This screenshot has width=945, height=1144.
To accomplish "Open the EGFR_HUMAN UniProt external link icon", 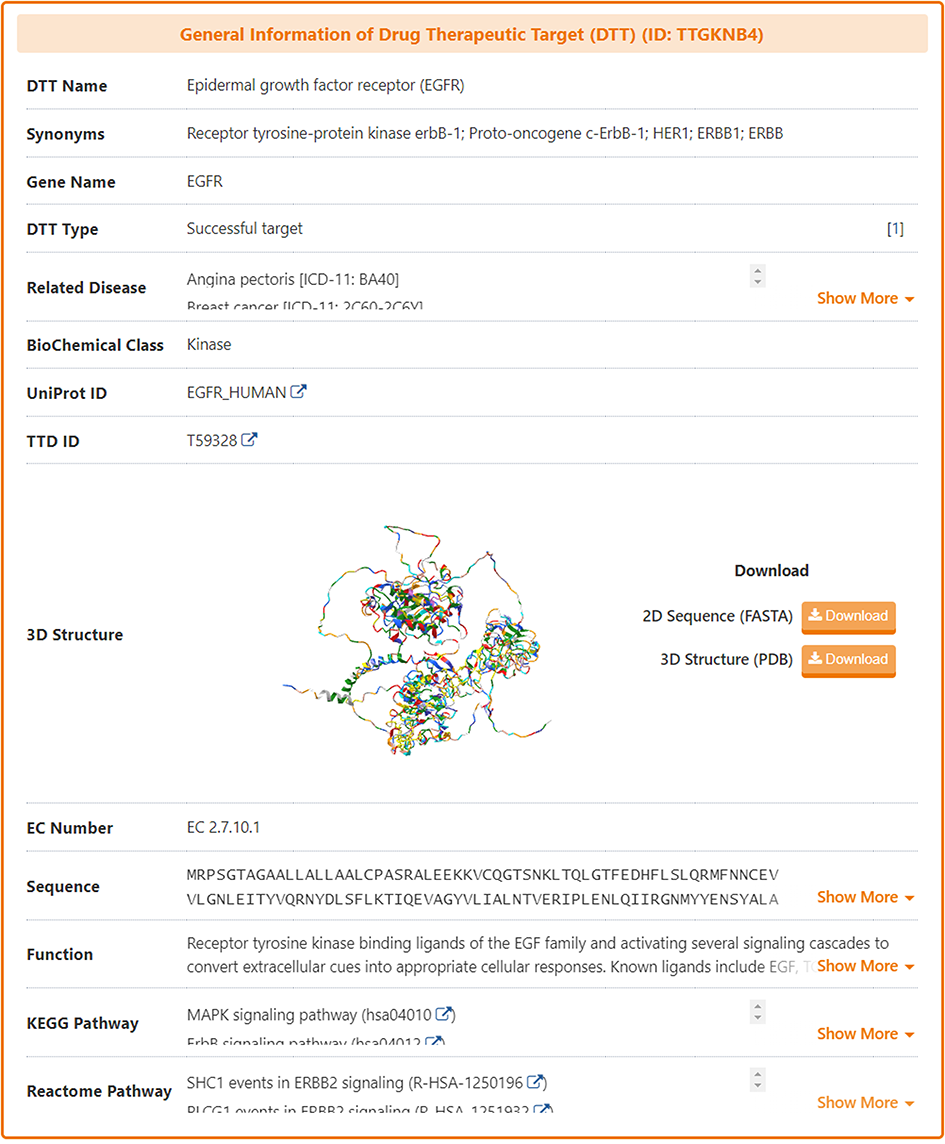I will pyautogui.click(x=298, y=392).
